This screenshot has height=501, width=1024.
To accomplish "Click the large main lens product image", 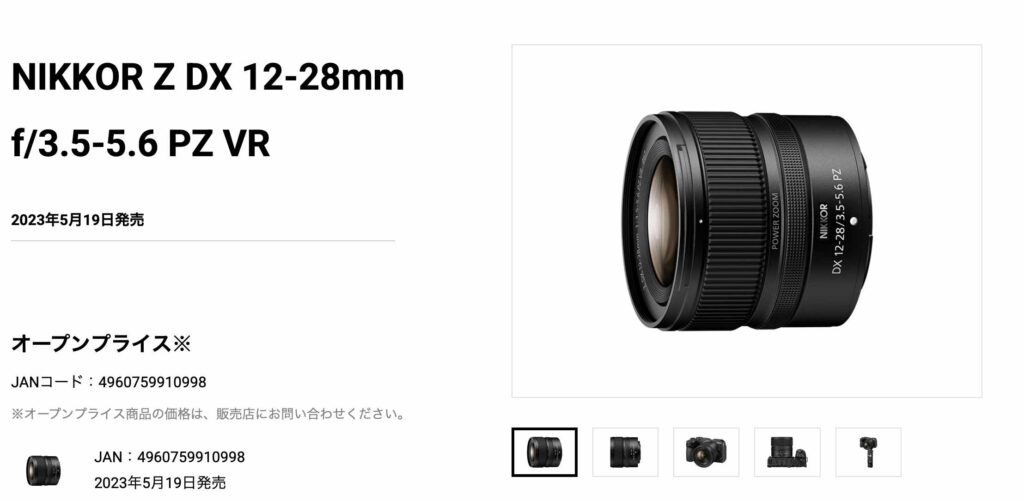I will point(746,221).
